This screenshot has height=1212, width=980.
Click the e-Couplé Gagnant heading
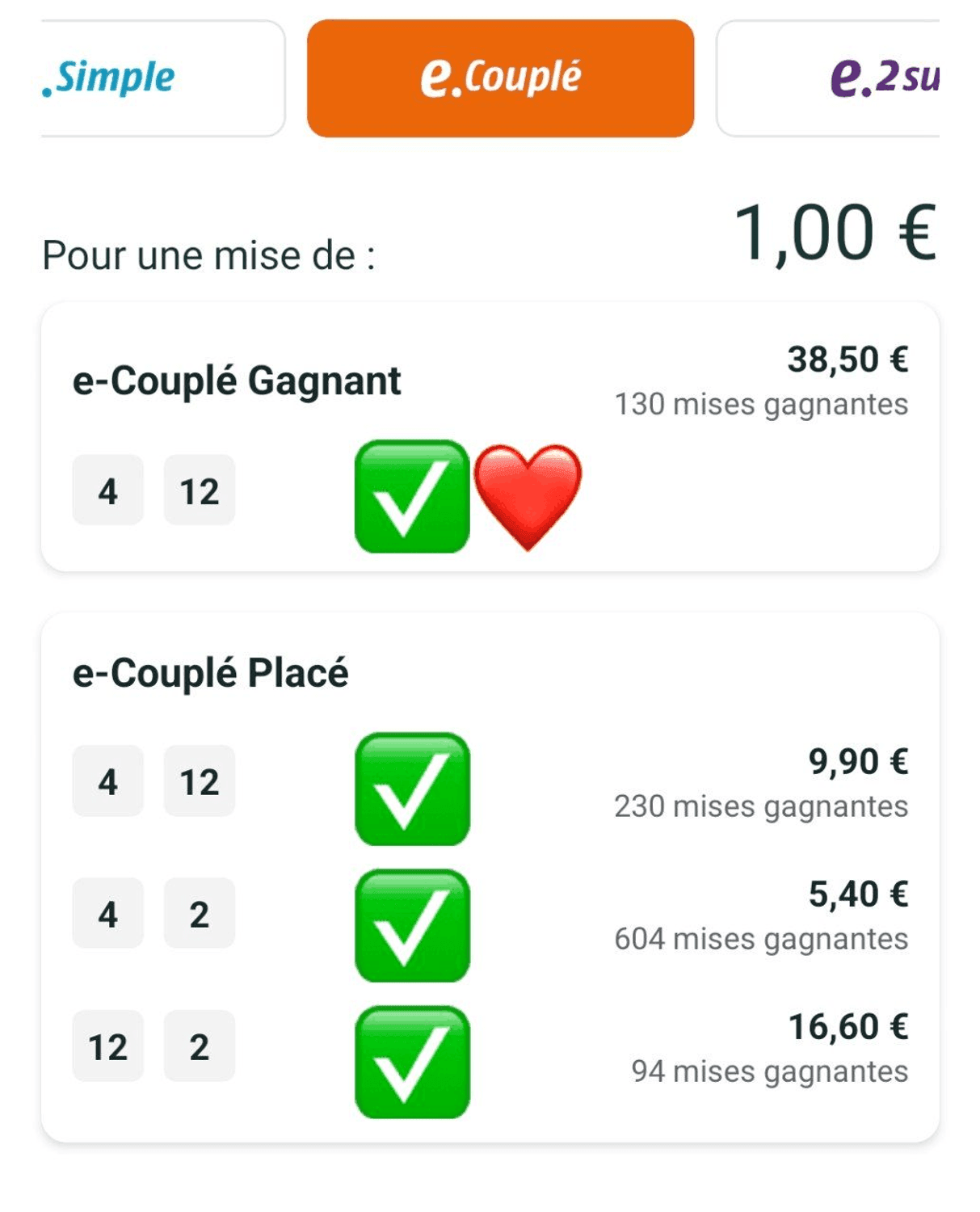click(237, 381)
